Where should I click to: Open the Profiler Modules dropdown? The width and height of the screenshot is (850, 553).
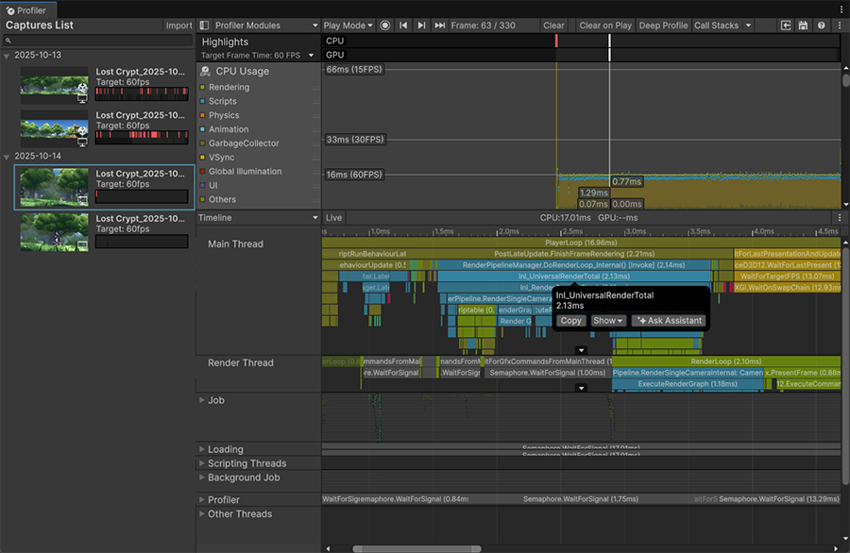coord(266,25)
